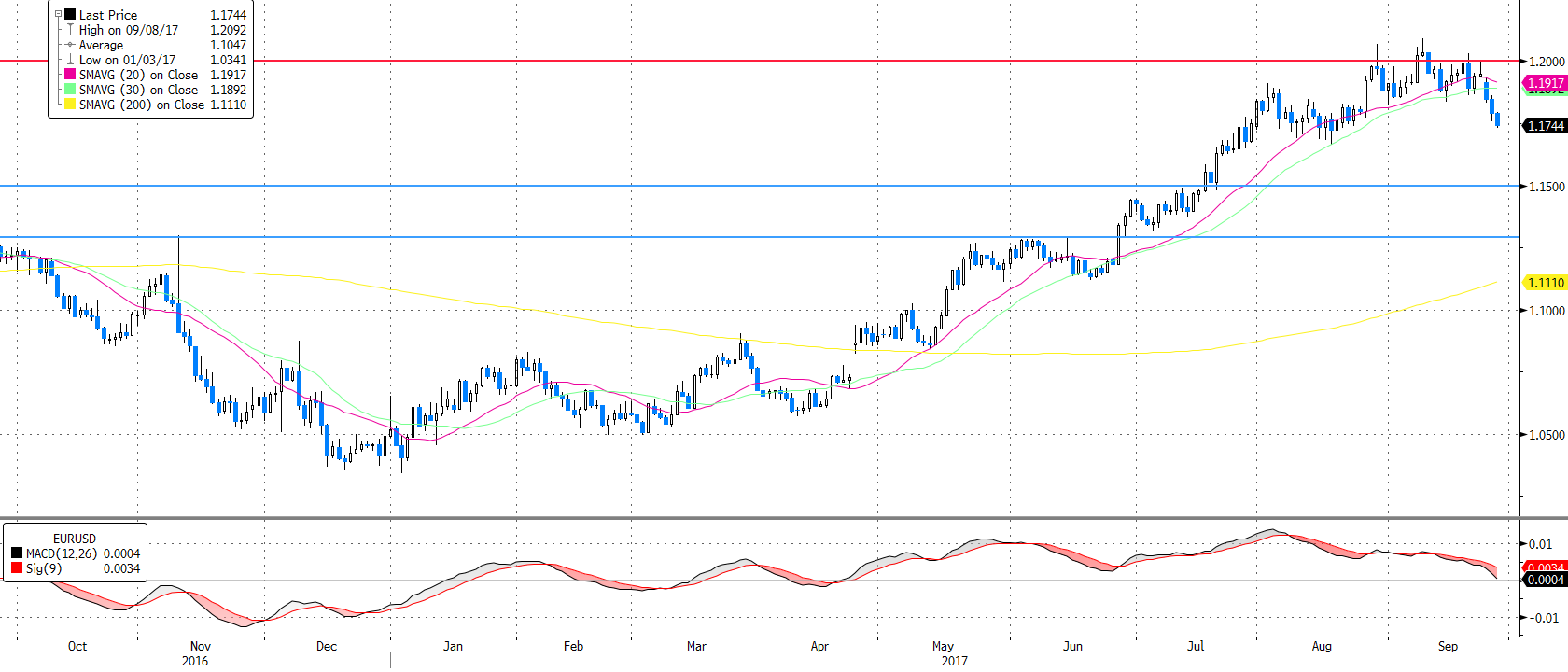
Task: Click the magenta SMAVG (20) swatch
Action: tap(70, 75)
